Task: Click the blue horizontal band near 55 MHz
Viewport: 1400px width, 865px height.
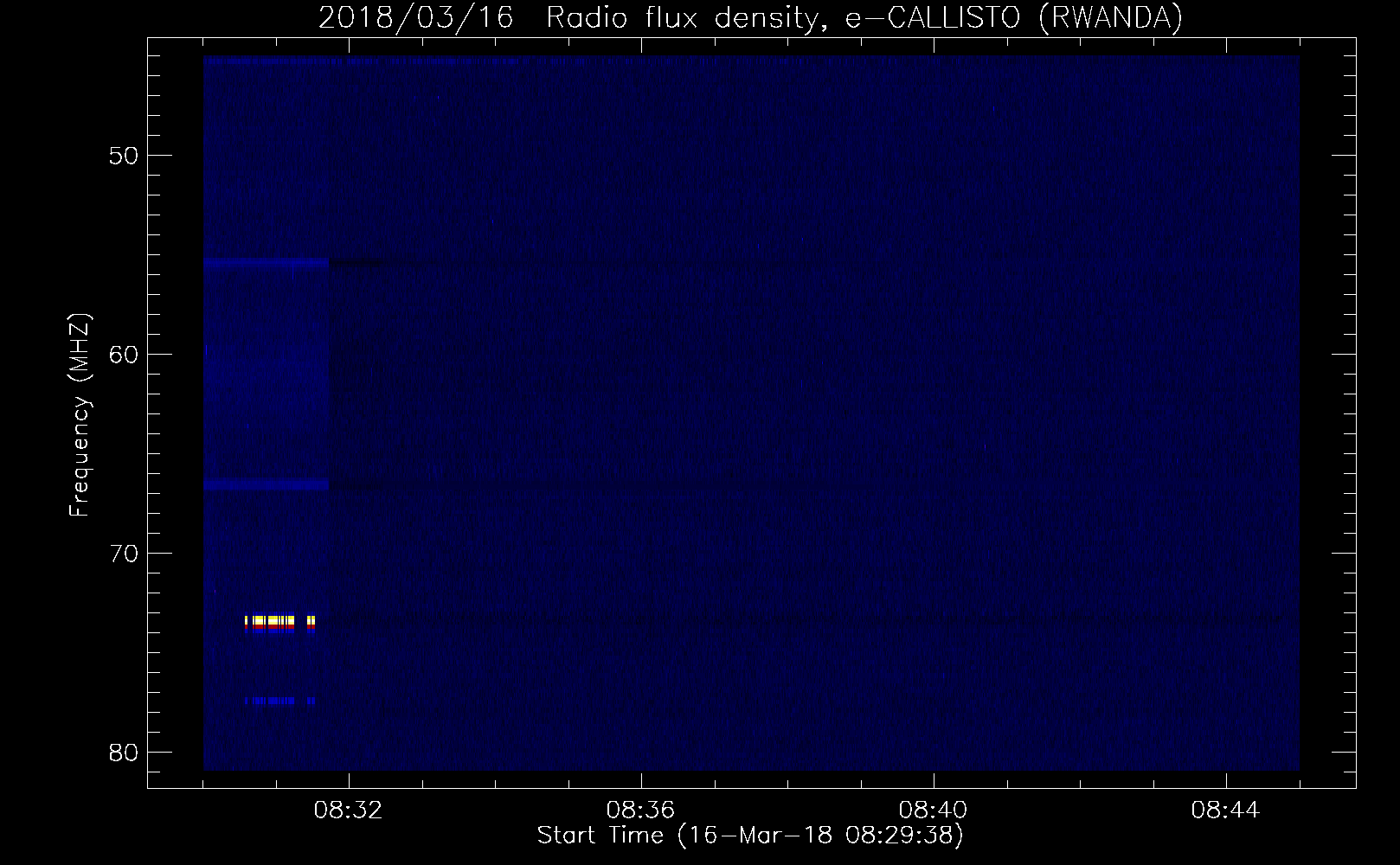Action: pos(267,262)
